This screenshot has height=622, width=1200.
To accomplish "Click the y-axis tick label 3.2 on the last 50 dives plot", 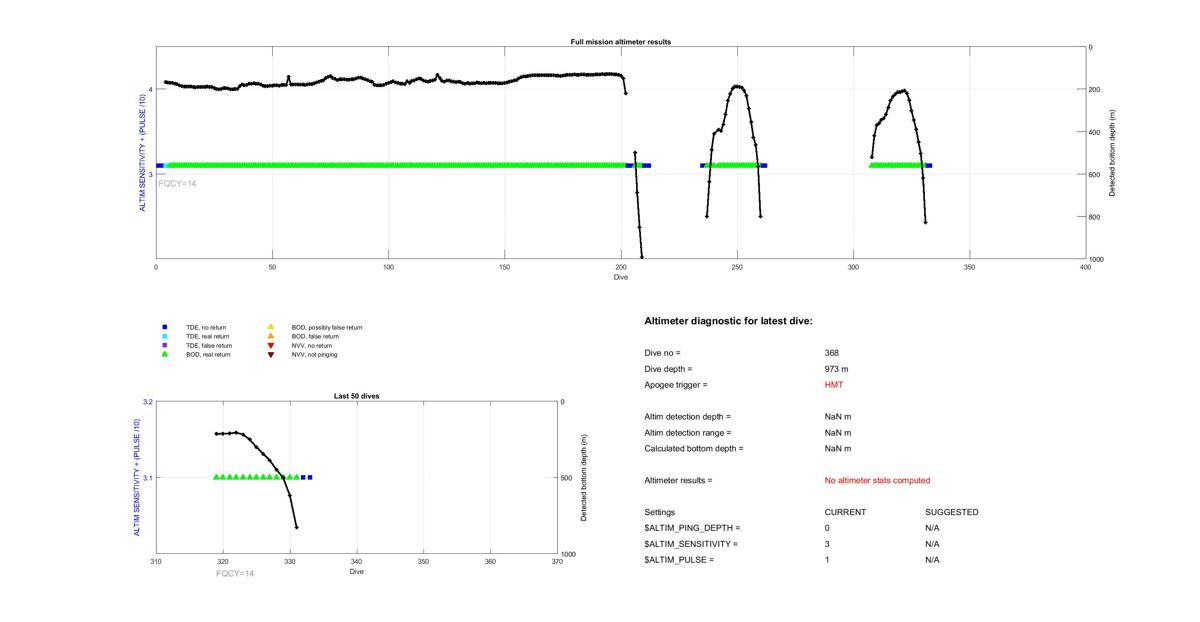I will click(147, 402).
